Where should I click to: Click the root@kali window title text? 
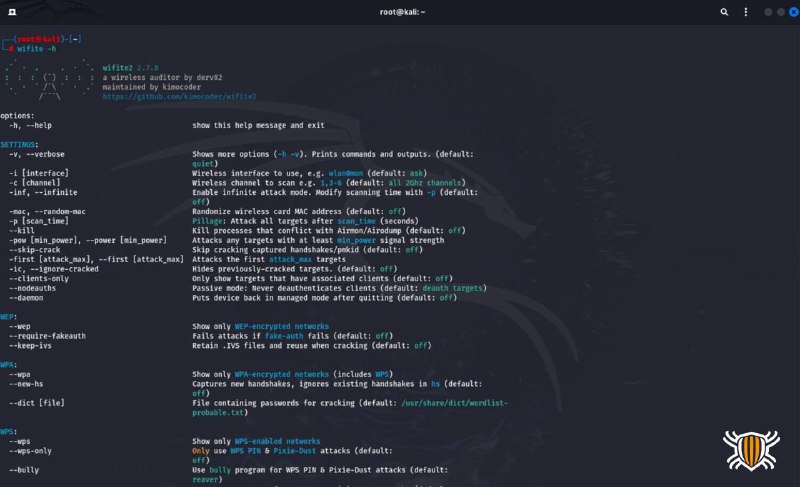coord(402,12)
